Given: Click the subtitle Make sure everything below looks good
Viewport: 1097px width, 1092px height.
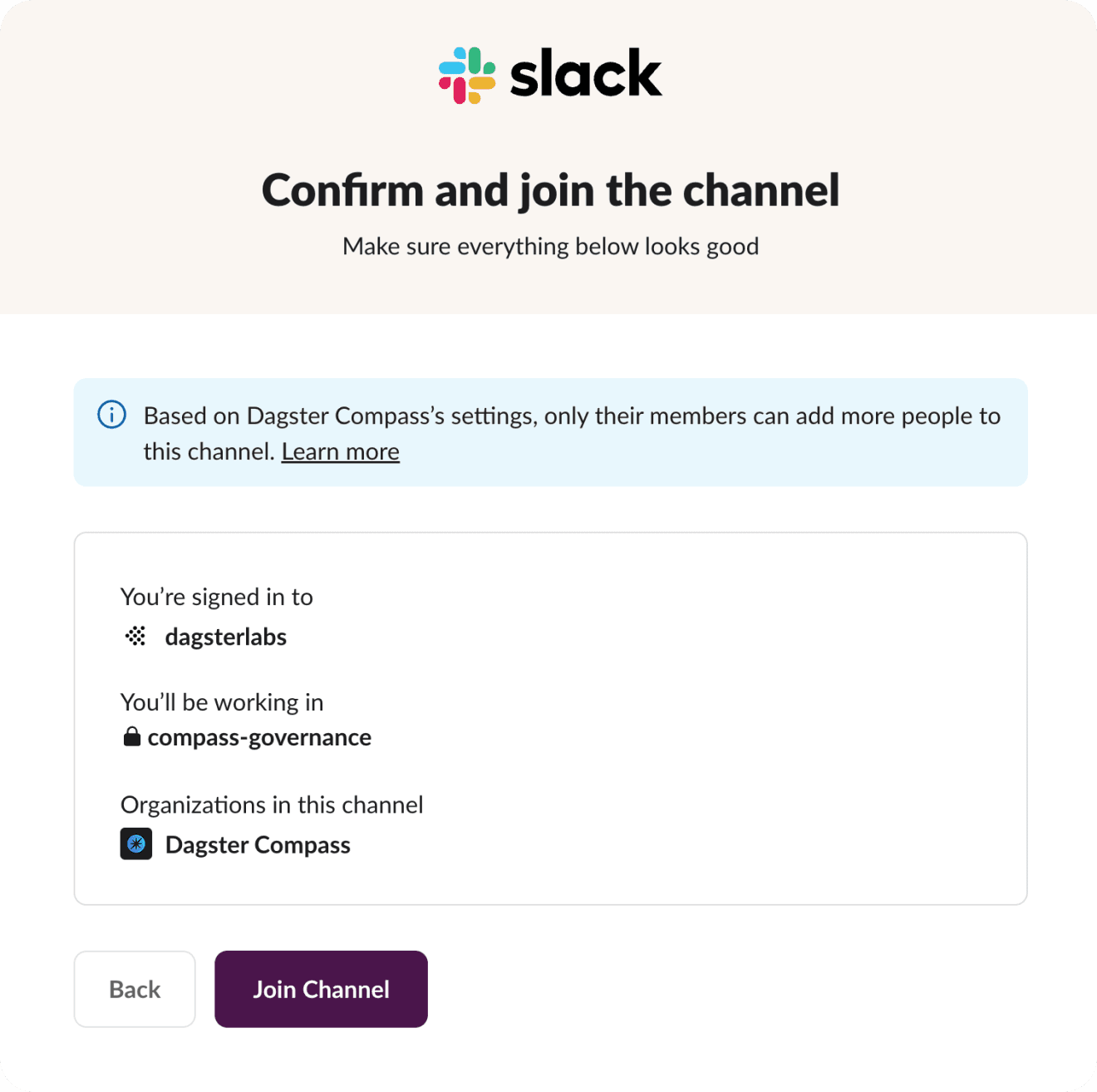Looking at the screenshot, I should (549, 246).
